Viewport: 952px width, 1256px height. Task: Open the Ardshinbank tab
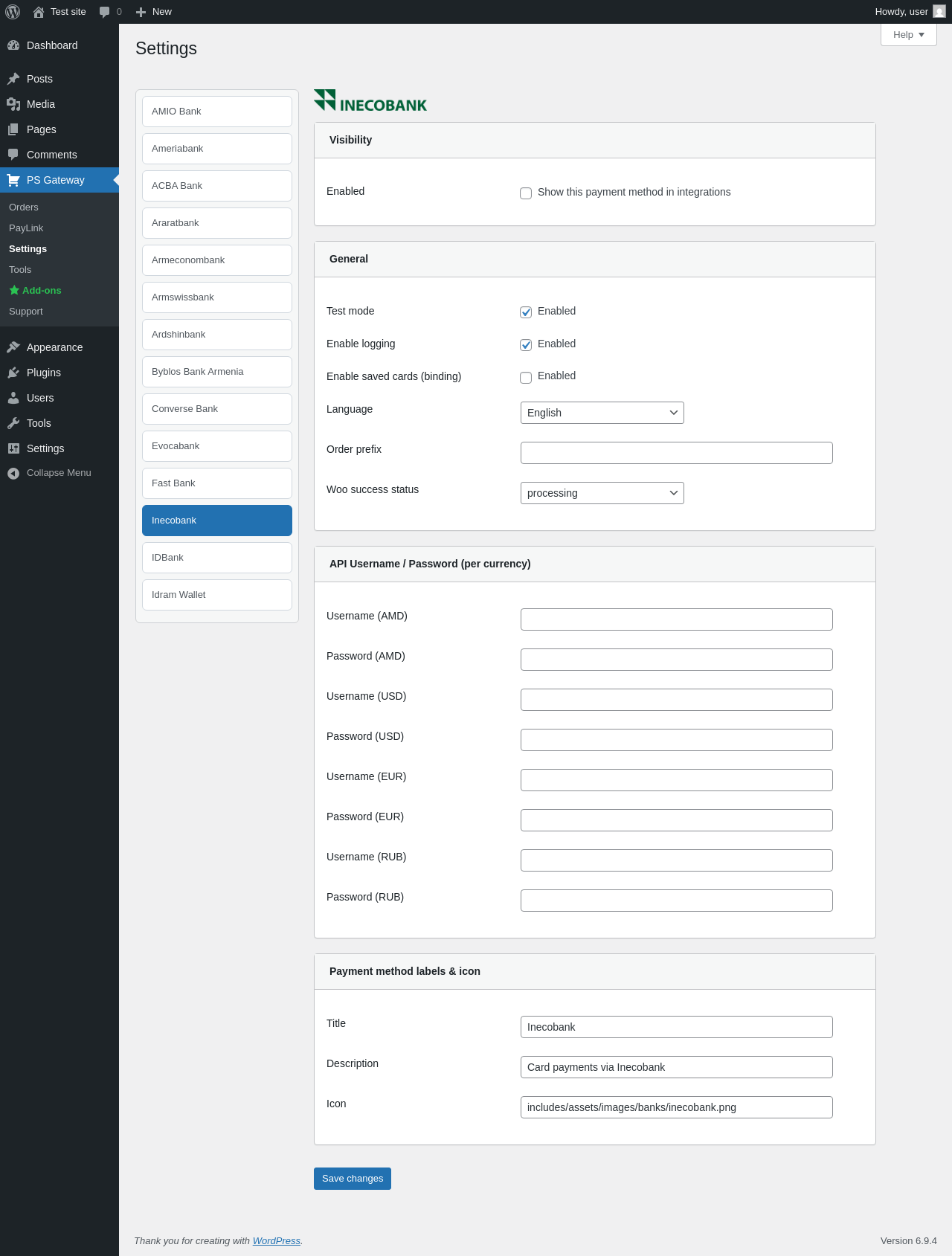[x=217, y=335]
